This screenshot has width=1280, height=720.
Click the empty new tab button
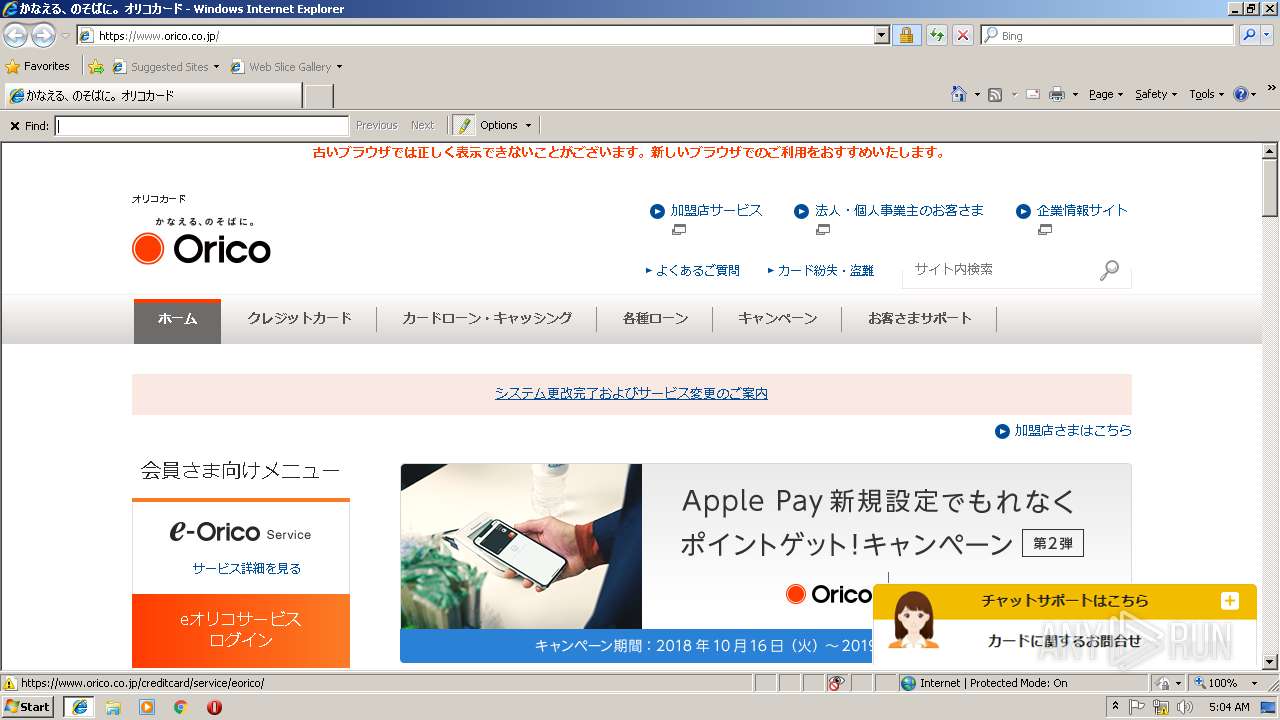pos(318,96)
